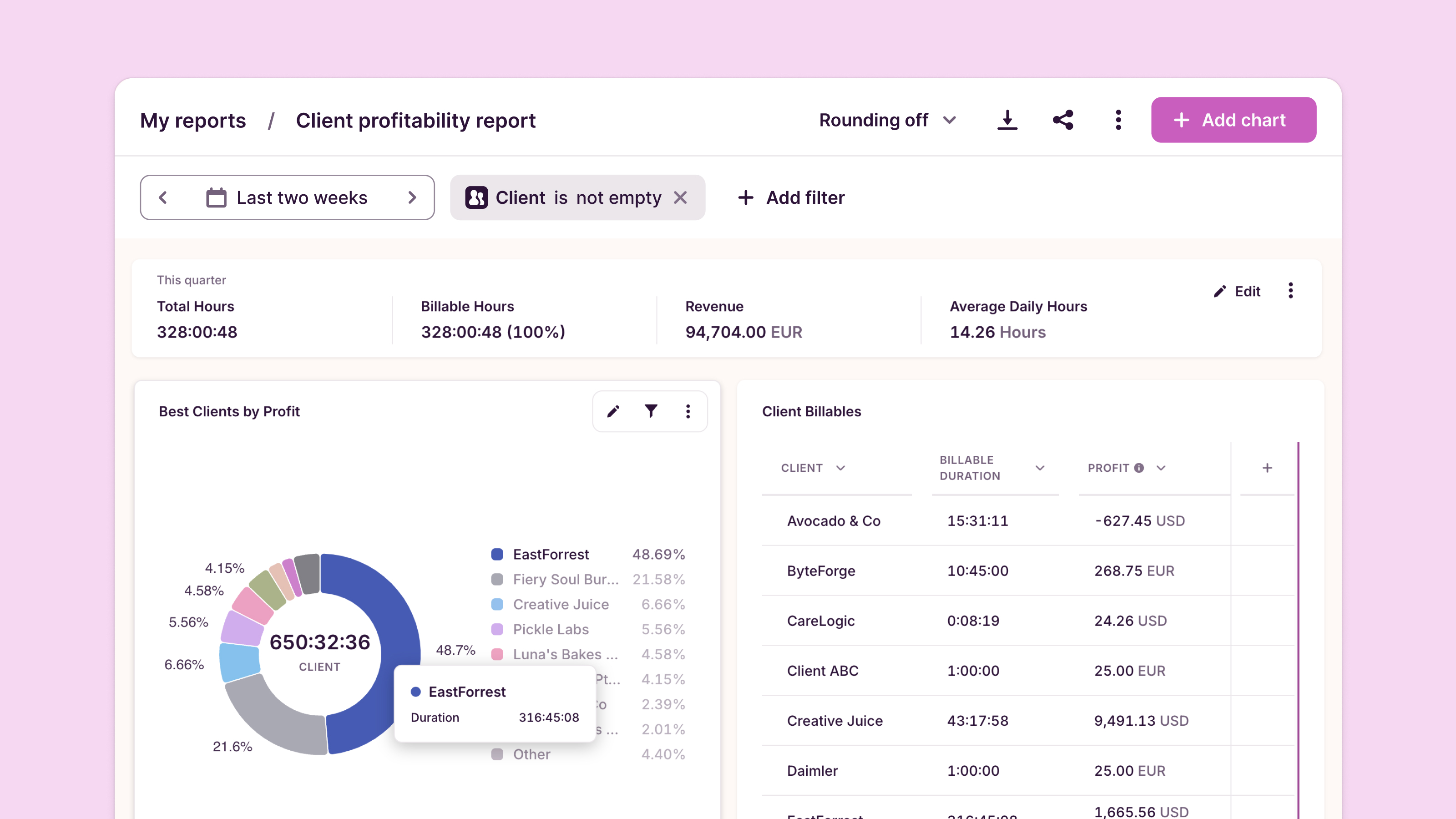Open Best Clients chart three-dot menu
This screenshot has width=1456, height=819.
pyautogui.click(x=688, y=411)
